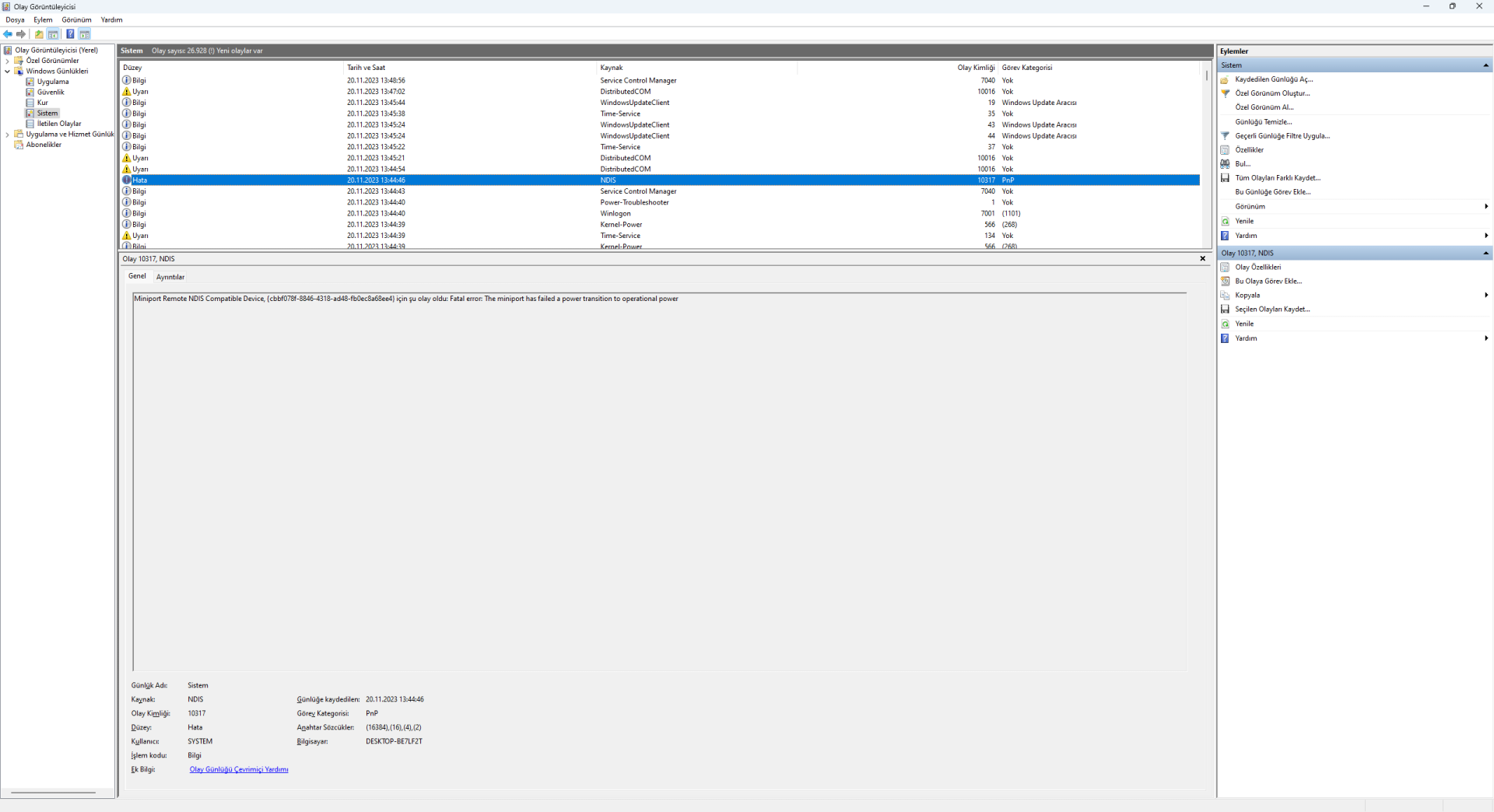Expand Uygulama ve Hizmet Günlükleri node
Screen dimensions: 1494x812
[8, 135]
